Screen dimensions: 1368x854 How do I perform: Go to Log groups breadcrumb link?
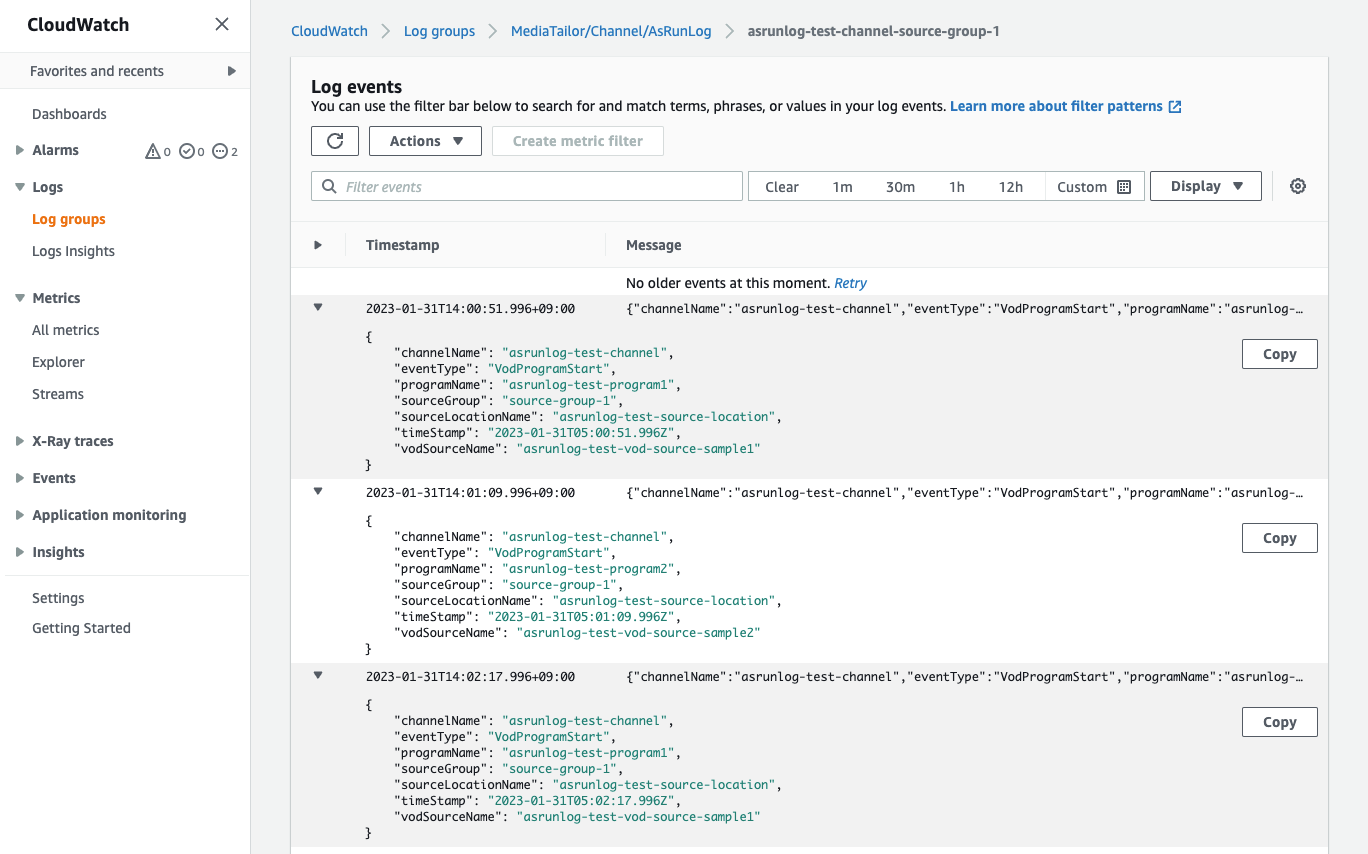[x=439, y=31]
